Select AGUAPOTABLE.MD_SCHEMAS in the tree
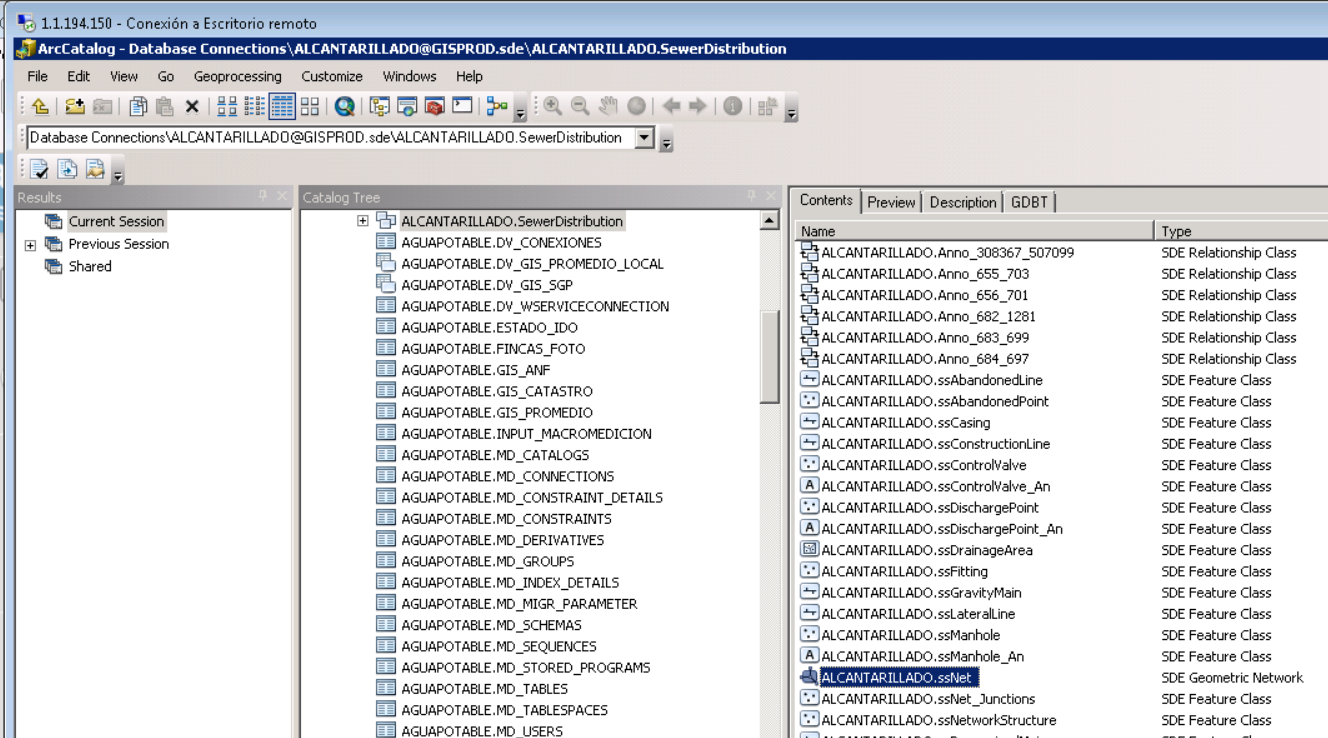The width and height of the screenshot is (1328, 738). 491,625
